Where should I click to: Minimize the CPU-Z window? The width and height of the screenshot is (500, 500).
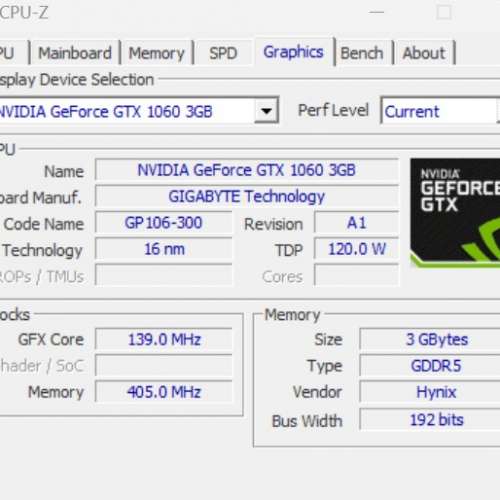click(x=377, y=13)
